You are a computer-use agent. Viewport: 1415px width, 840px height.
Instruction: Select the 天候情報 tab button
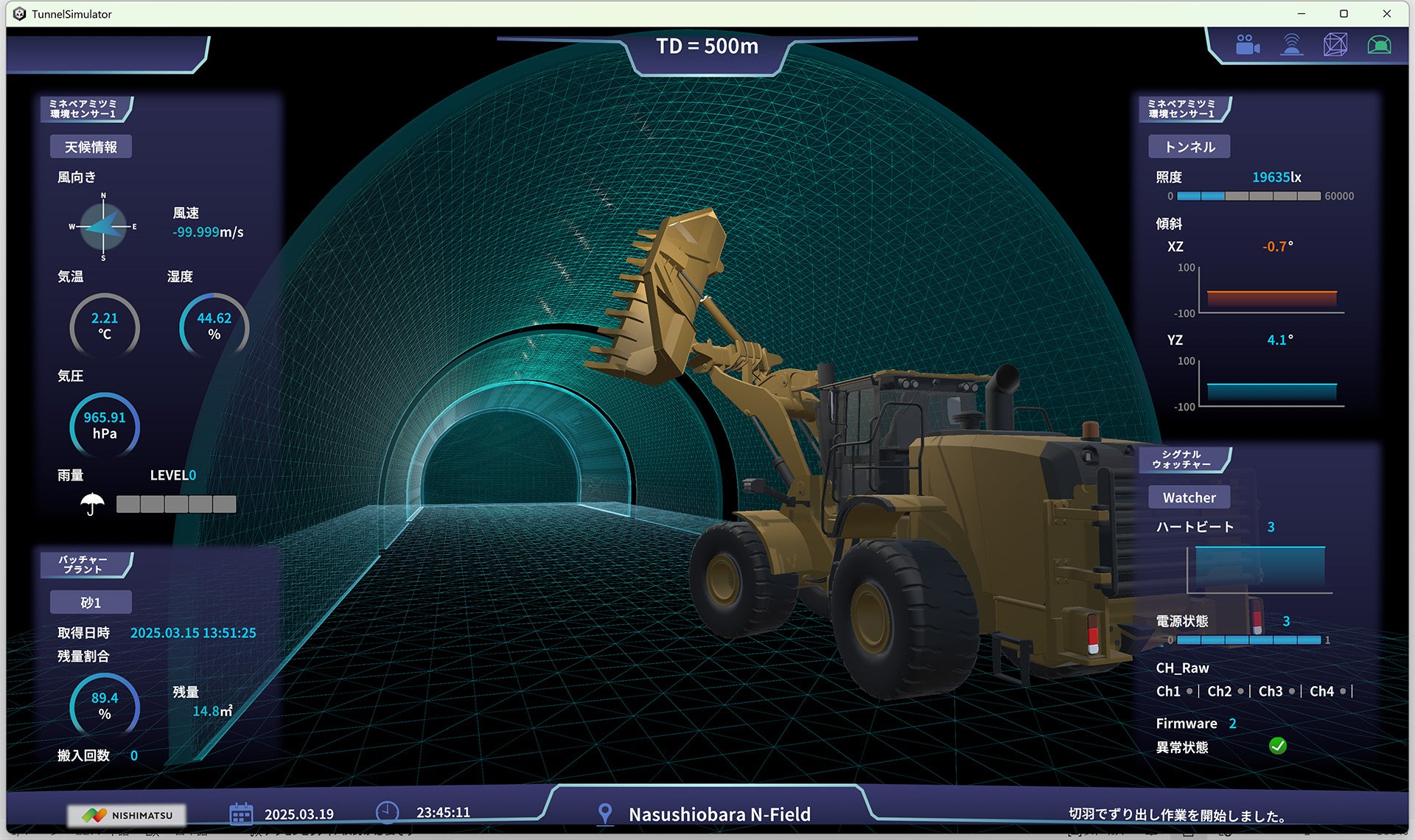91,147
